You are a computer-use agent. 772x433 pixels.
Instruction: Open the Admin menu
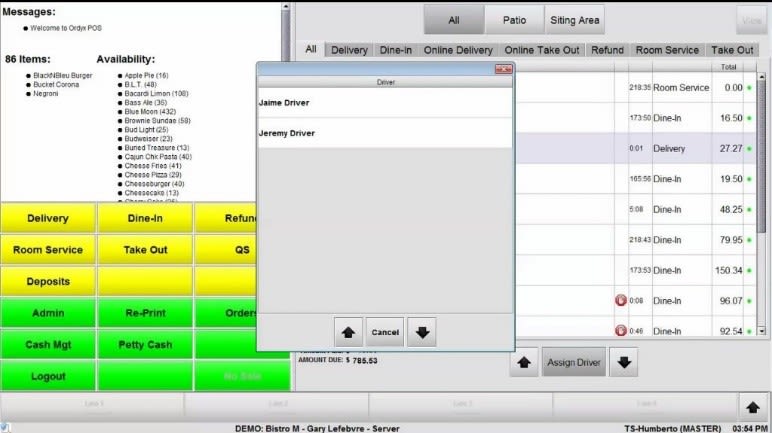[48, 313]
